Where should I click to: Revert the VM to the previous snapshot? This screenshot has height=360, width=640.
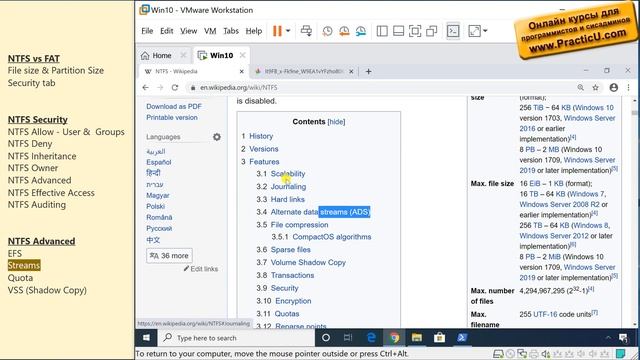344,31
